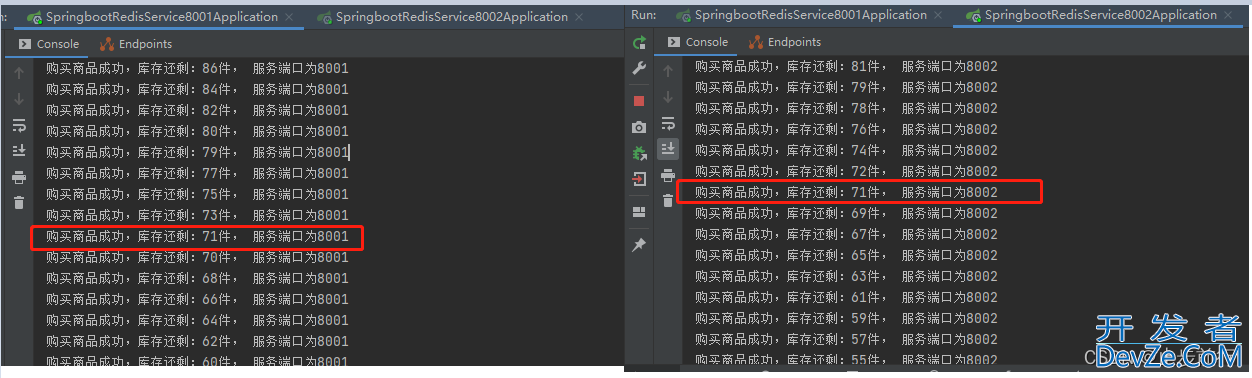Click the 8001 log line showing 75件
Viewport: 1252px width, 378px height.
tap(197, 194)
